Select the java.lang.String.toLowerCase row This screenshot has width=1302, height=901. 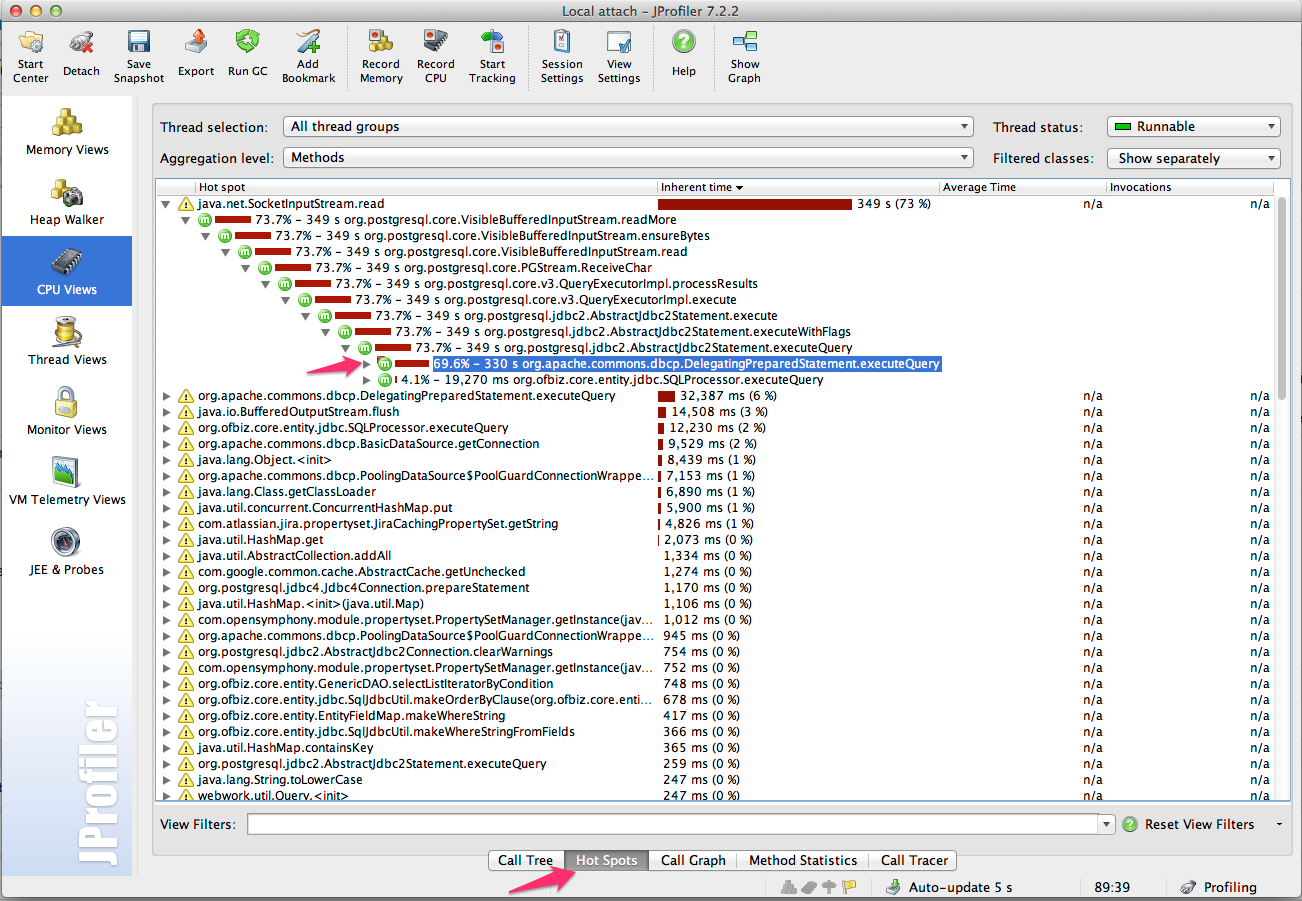(715, 780)
